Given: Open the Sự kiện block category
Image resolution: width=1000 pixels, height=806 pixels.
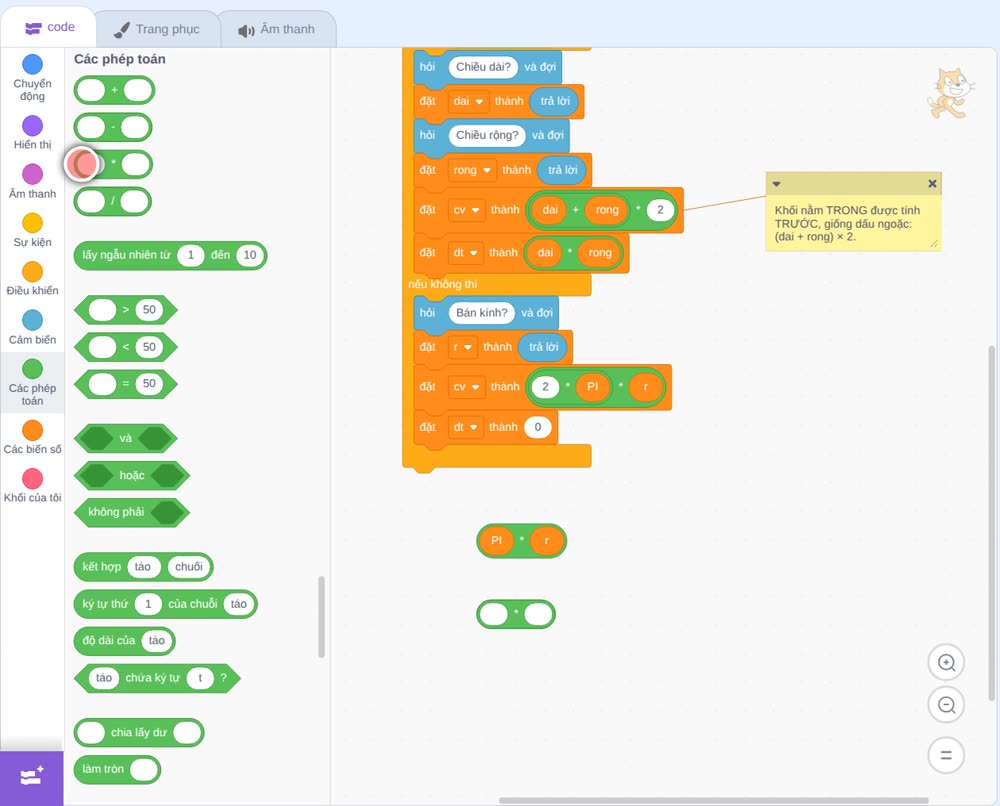Looking at the screenshot, I should tap(32, 230).
